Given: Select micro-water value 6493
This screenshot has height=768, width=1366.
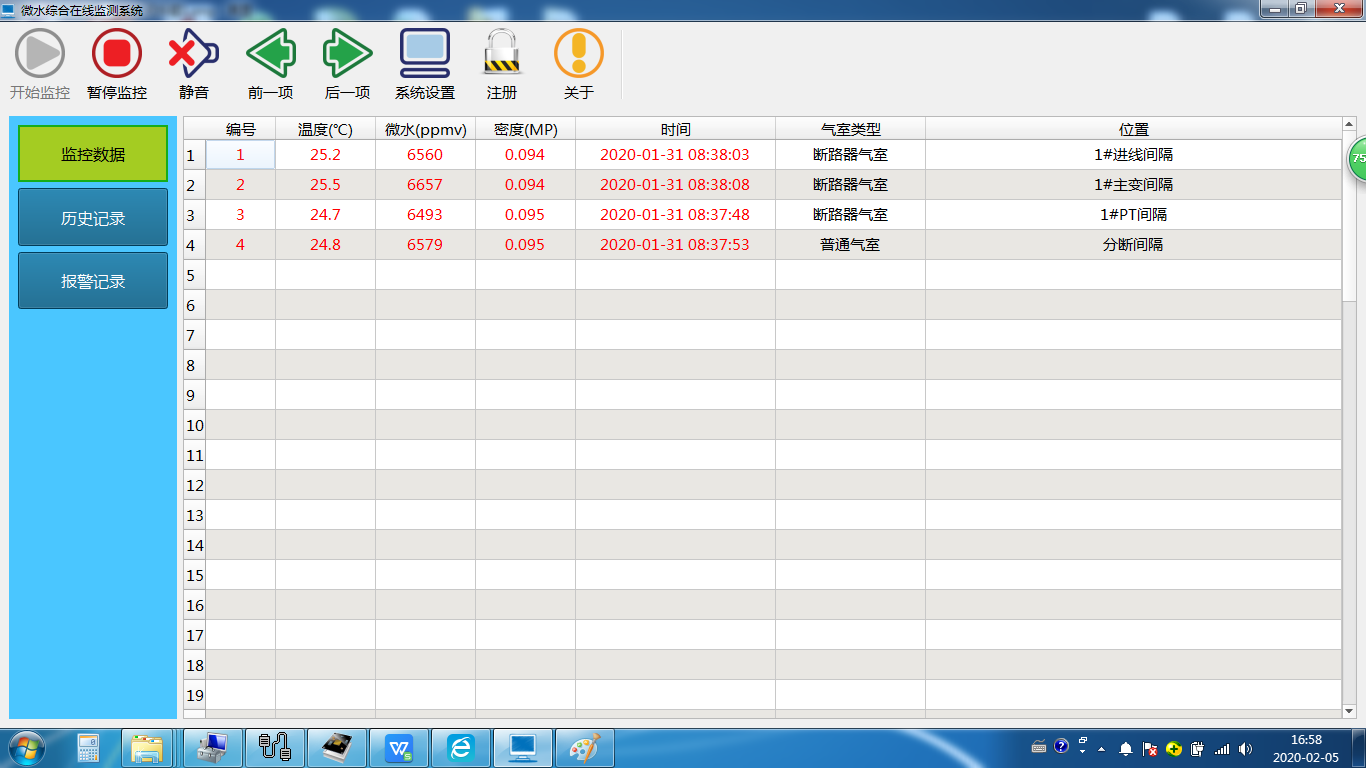Looking at the screenshot, I should tap(425, 215).
